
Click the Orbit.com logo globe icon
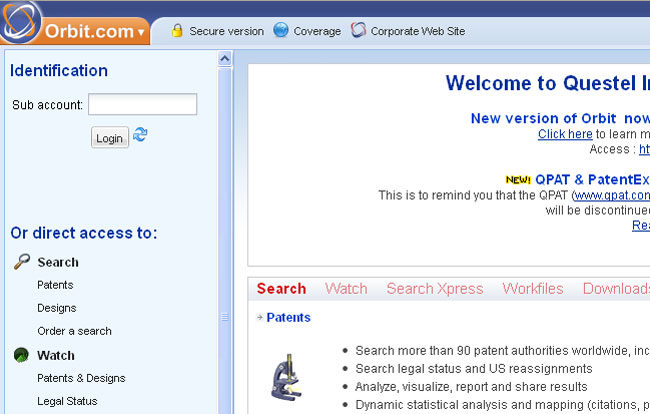(x=20, y=22)
